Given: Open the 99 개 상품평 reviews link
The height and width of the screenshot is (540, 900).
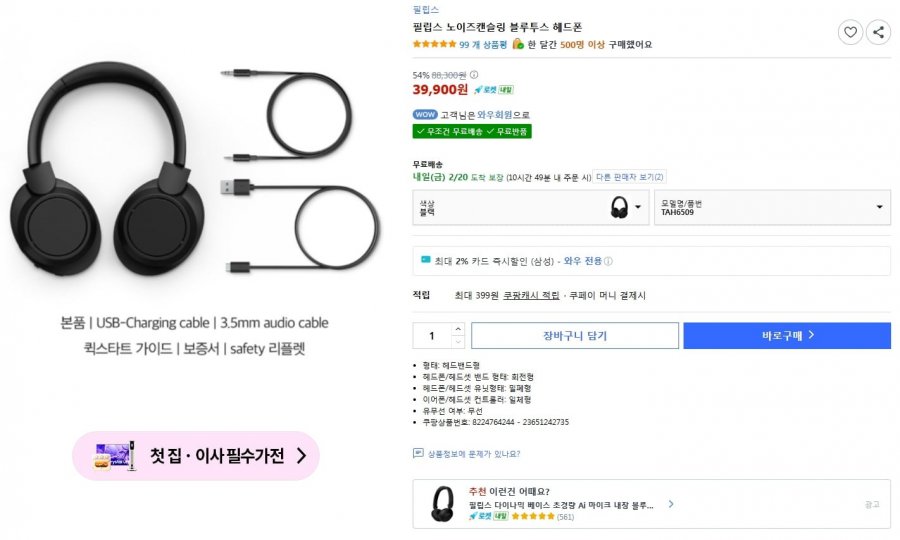Looking at the screenshot, I should click(x=483, y=44).
